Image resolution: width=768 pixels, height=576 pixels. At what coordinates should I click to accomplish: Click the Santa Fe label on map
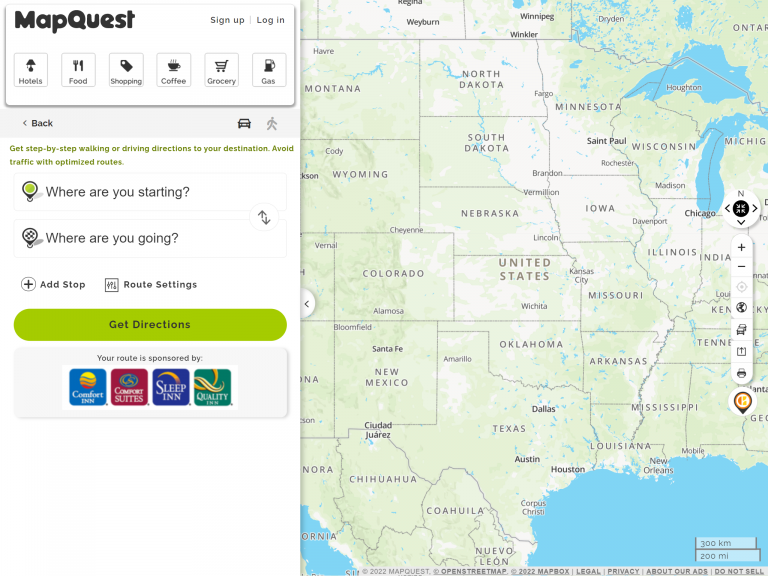click(387, 349)
